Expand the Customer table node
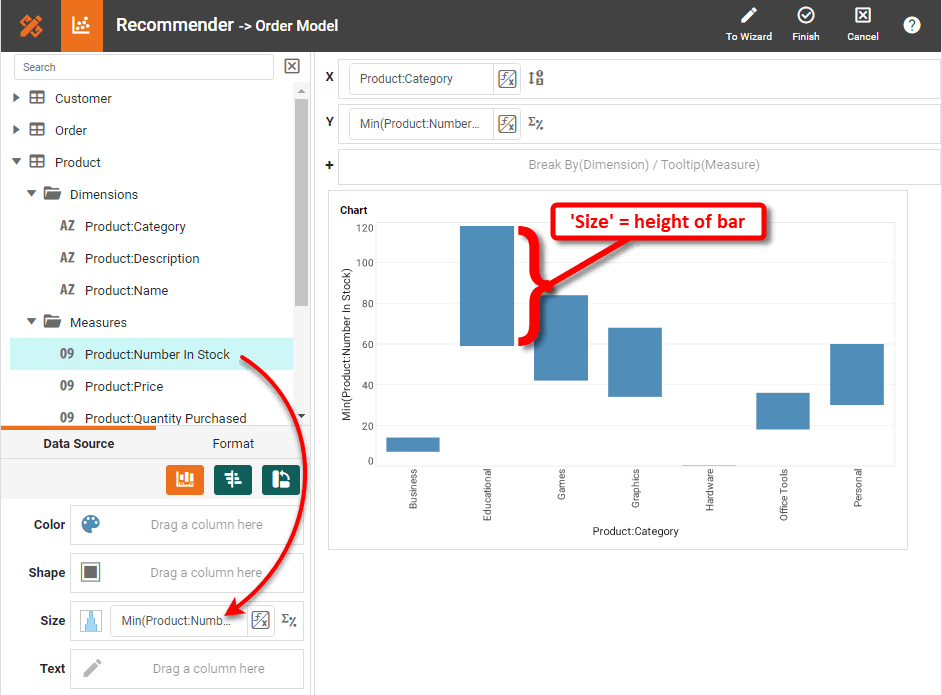 pos(16,98)
